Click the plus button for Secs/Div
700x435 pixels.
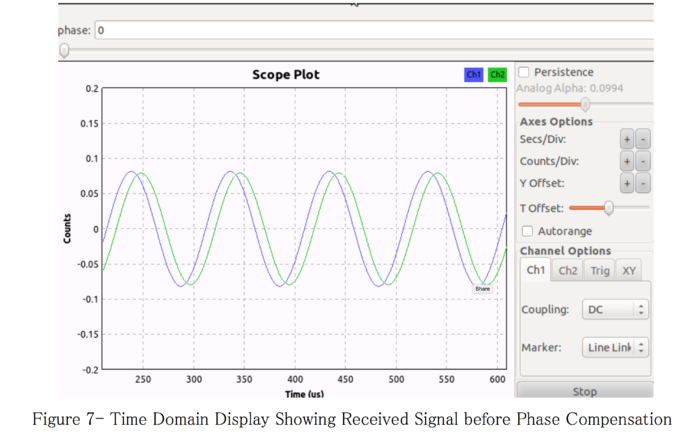(627, 140)
